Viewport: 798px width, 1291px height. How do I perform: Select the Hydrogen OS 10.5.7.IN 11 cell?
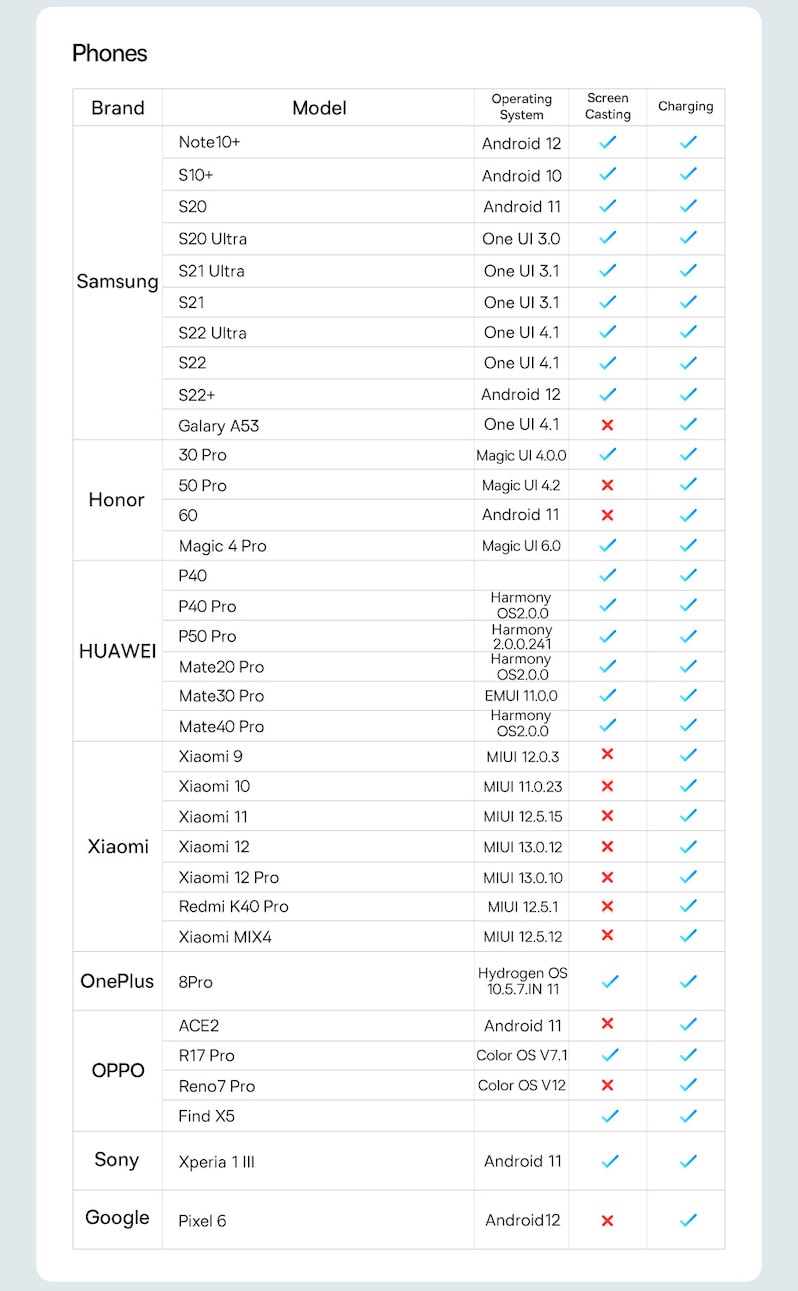[522, 981]
